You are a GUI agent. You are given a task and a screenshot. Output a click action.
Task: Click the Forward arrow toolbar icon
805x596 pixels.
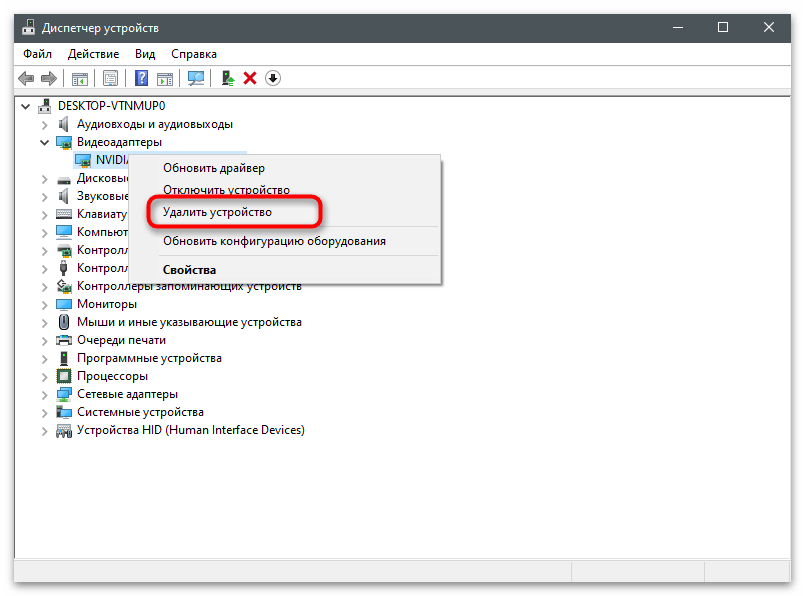point(48,78)
